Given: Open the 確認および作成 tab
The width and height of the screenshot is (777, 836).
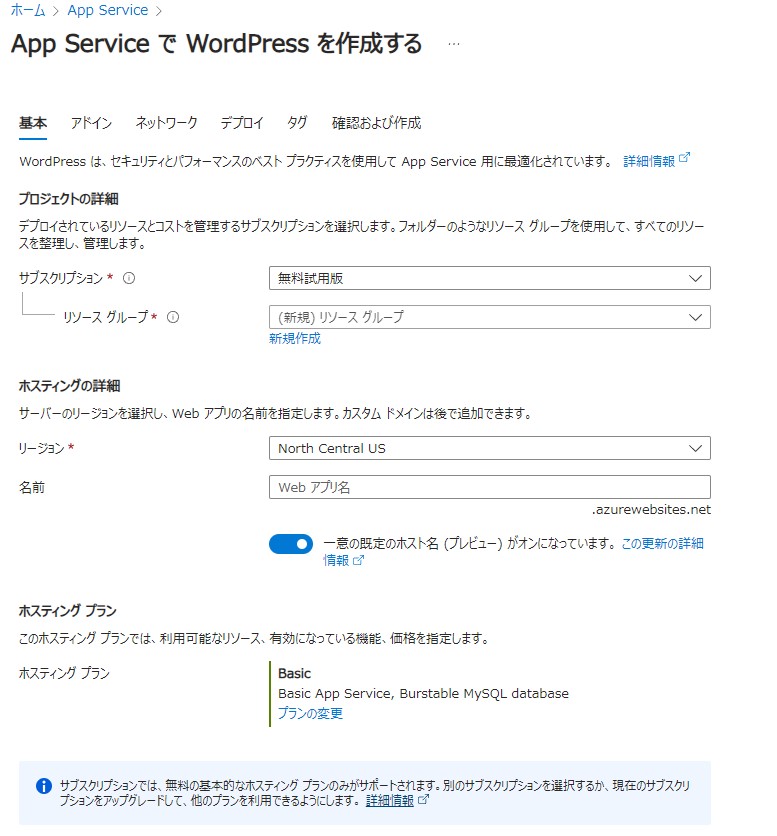Looking at the screenshot, I should 377,123.
